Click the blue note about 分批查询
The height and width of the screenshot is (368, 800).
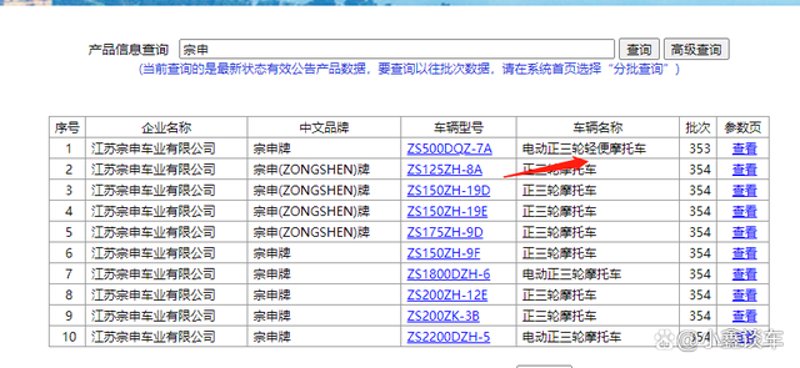pos(409,69)
